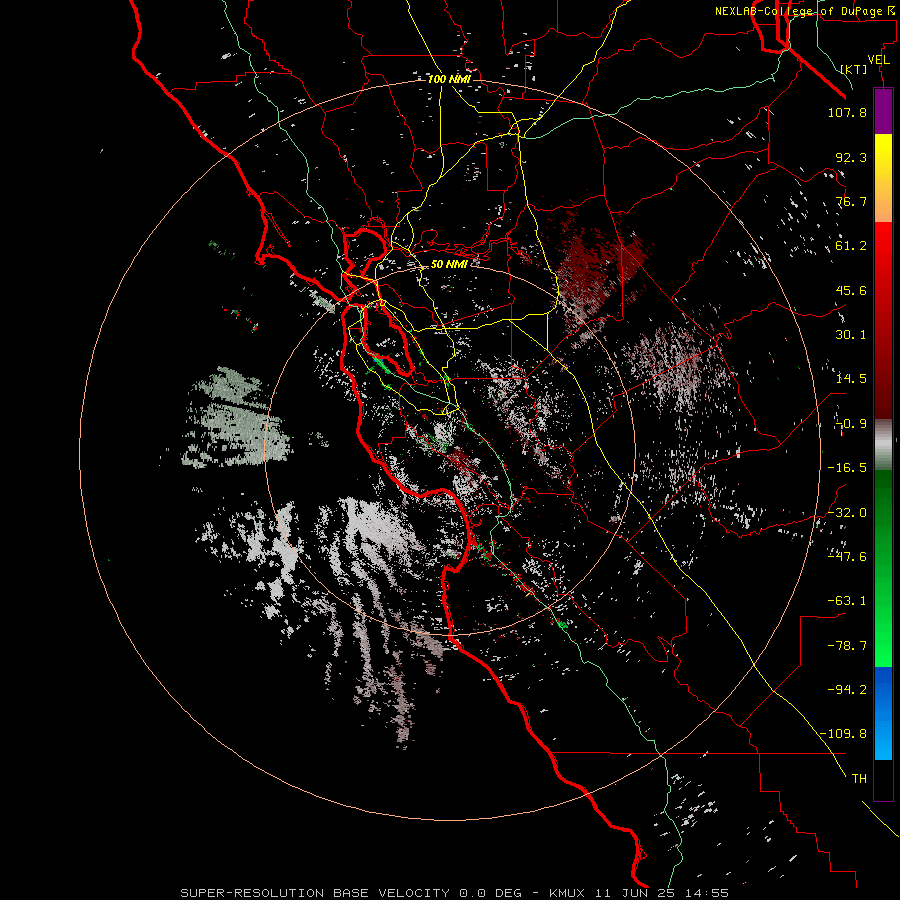Viewport: 900px width, 900px height.
Task: Click the 92.3 velocity scale value
Action: click(851, 157)
